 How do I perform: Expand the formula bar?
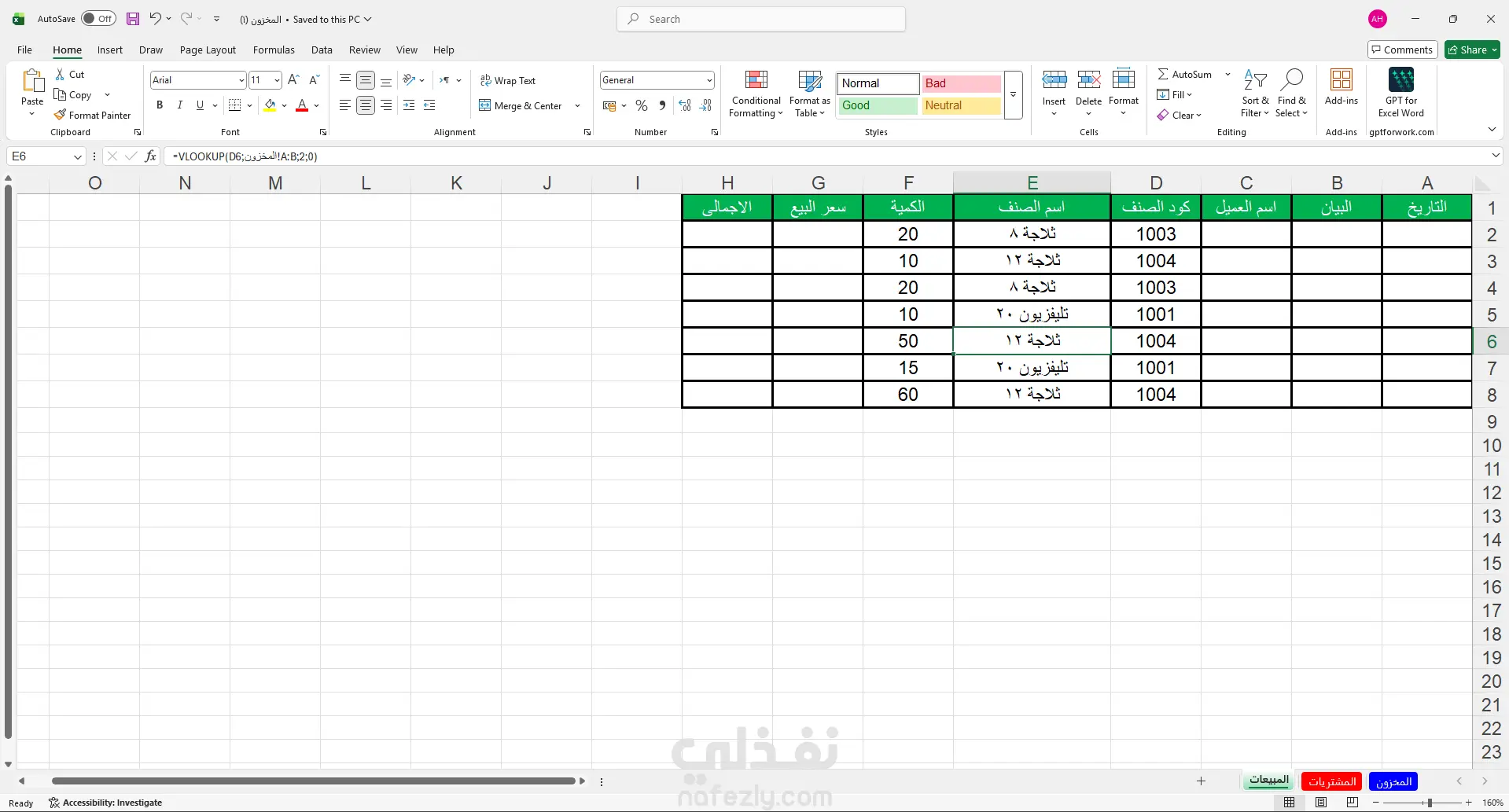point(1496,156)
